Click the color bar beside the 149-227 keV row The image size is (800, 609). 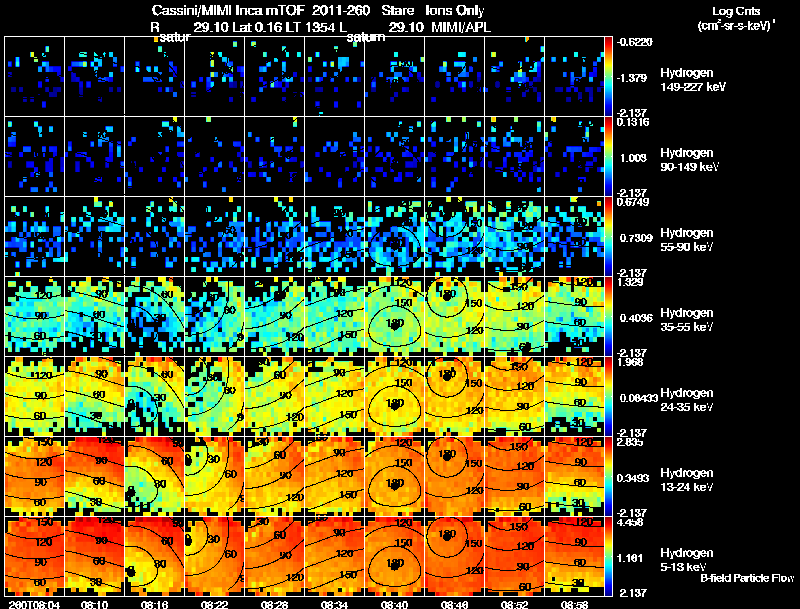click(x=608, y=77)
